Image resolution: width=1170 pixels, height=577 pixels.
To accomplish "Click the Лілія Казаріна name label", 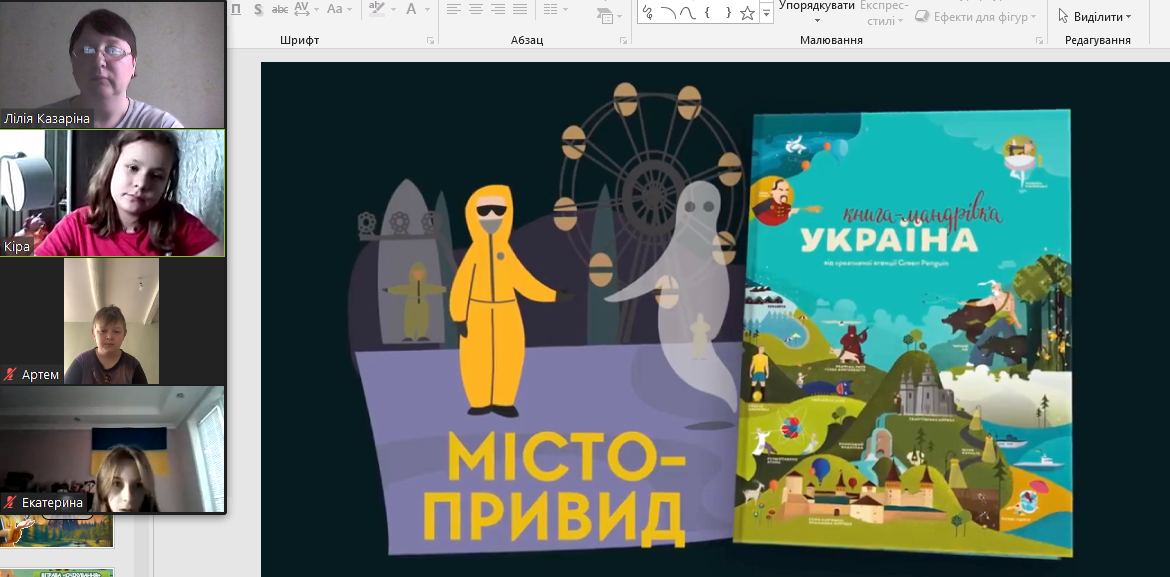I will point(47,119).
